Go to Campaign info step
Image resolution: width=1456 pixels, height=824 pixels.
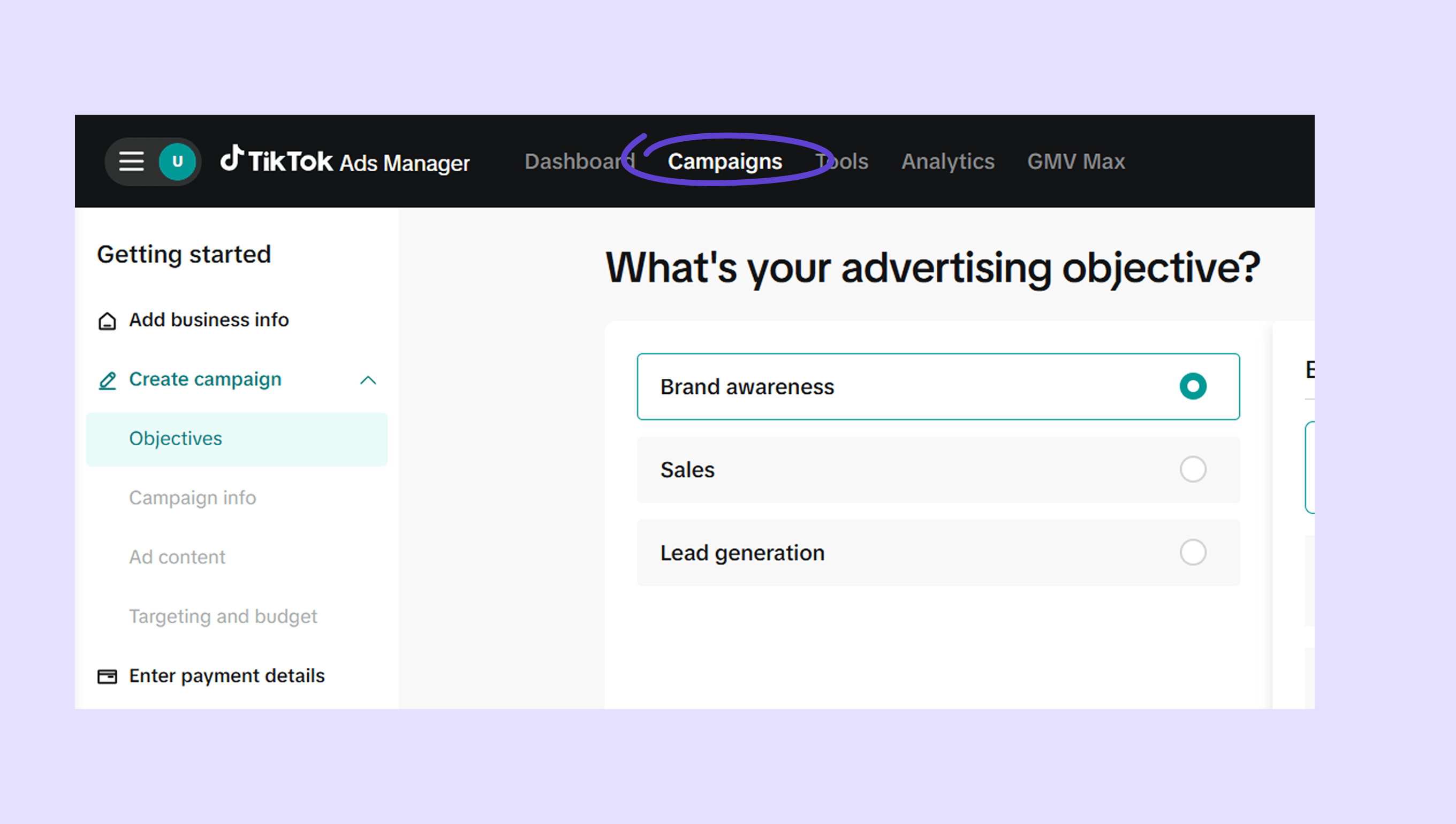[193, 498]
